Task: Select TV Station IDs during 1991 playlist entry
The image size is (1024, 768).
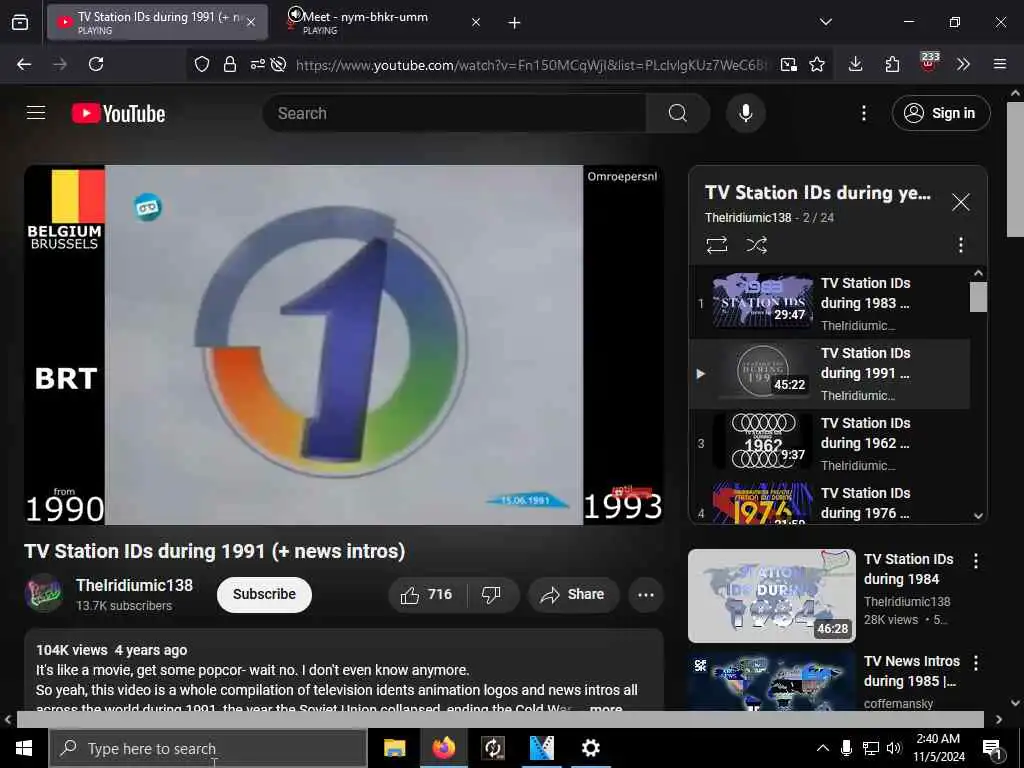Action: tap(829, 374)
